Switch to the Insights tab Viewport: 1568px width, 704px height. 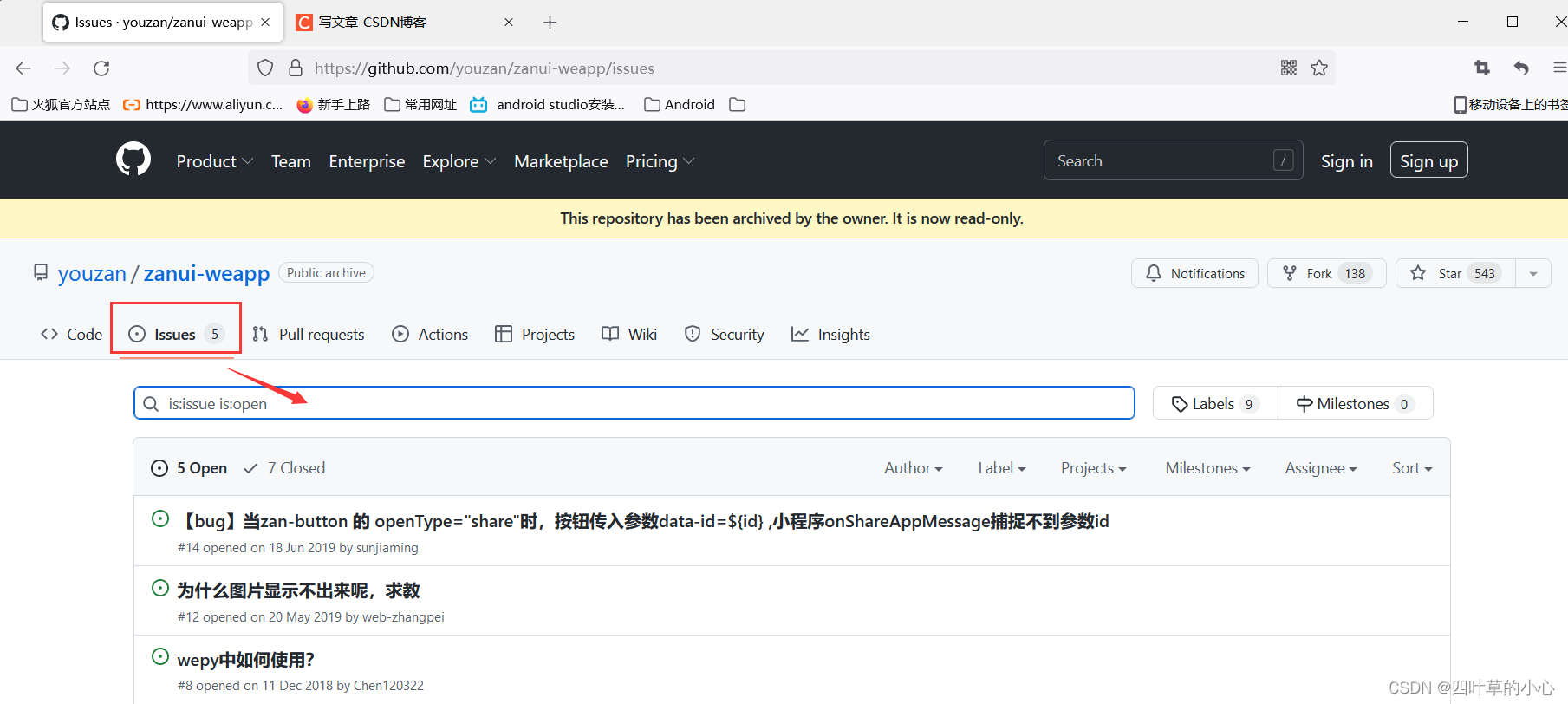click(x=830, y=335)
